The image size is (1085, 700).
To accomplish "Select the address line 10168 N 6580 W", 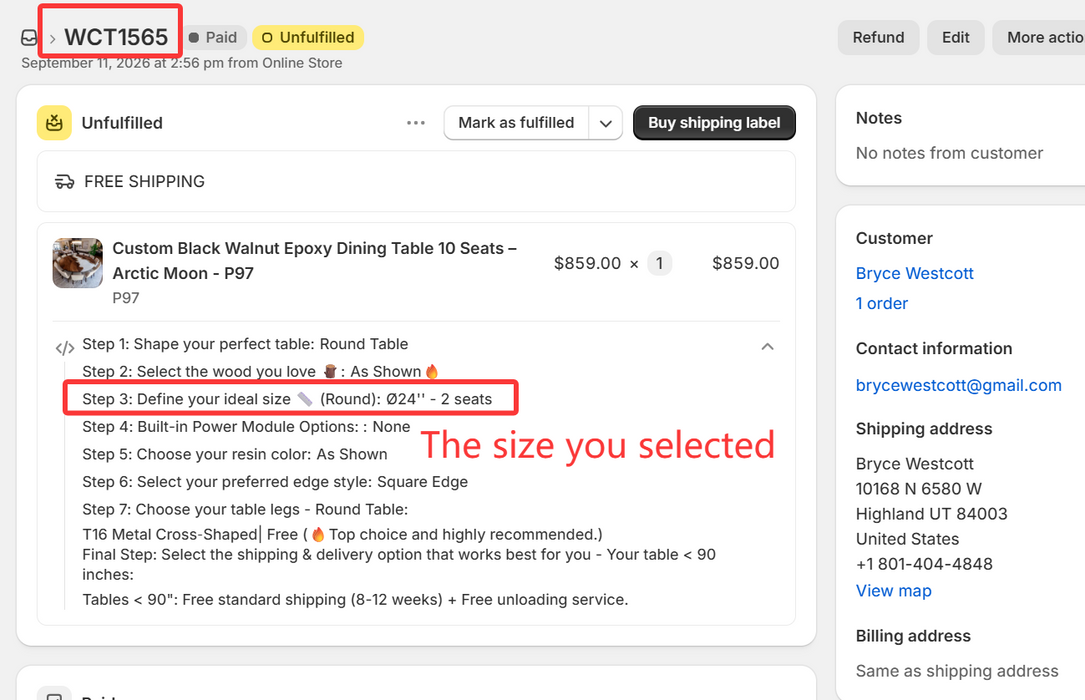I will tap(918, 489).
